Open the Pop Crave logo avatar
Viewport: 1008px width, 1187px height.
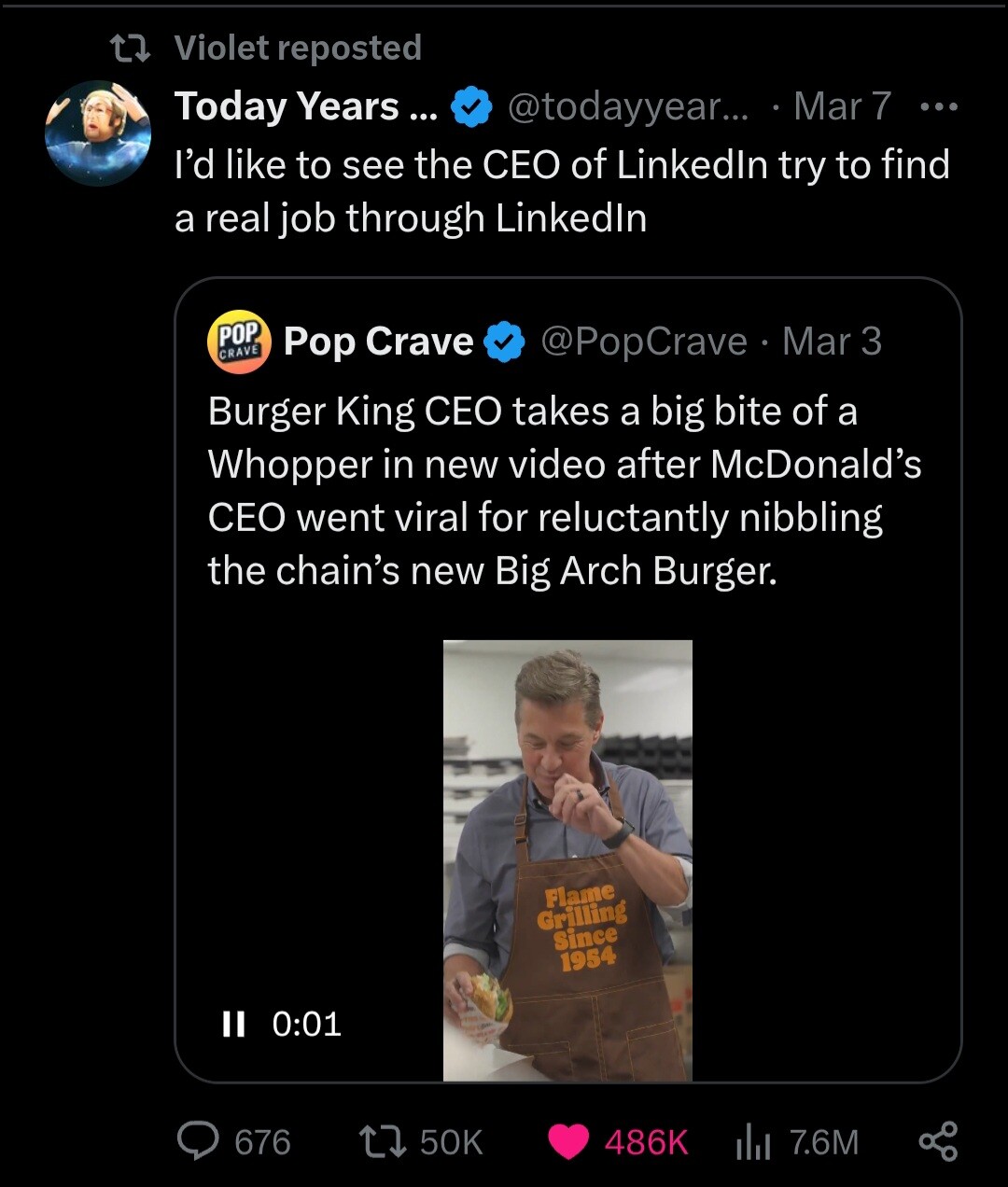tap(238, 342)
